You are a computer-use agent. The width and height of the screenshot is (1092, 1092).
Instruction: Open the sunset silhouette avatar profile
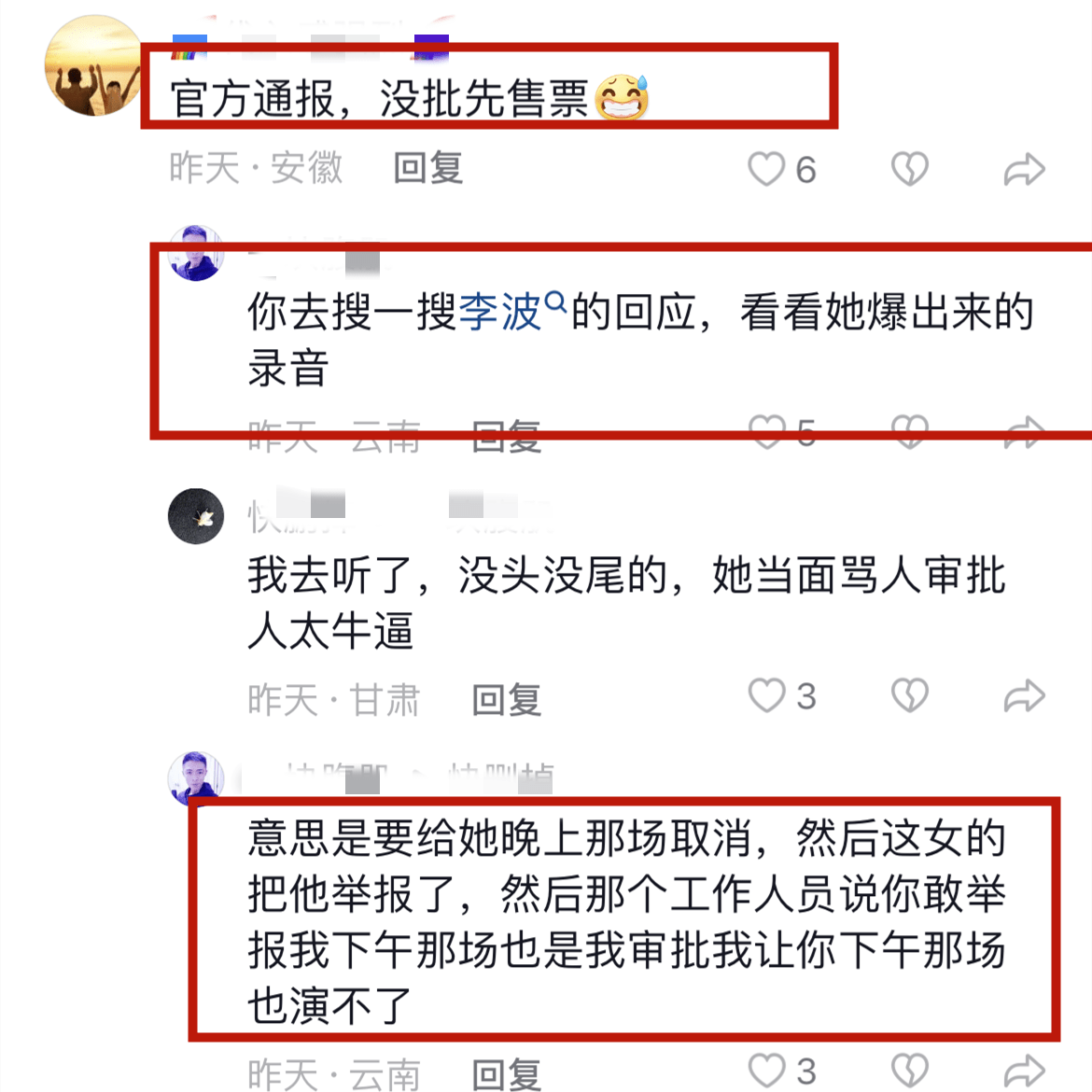pos(93,64)
